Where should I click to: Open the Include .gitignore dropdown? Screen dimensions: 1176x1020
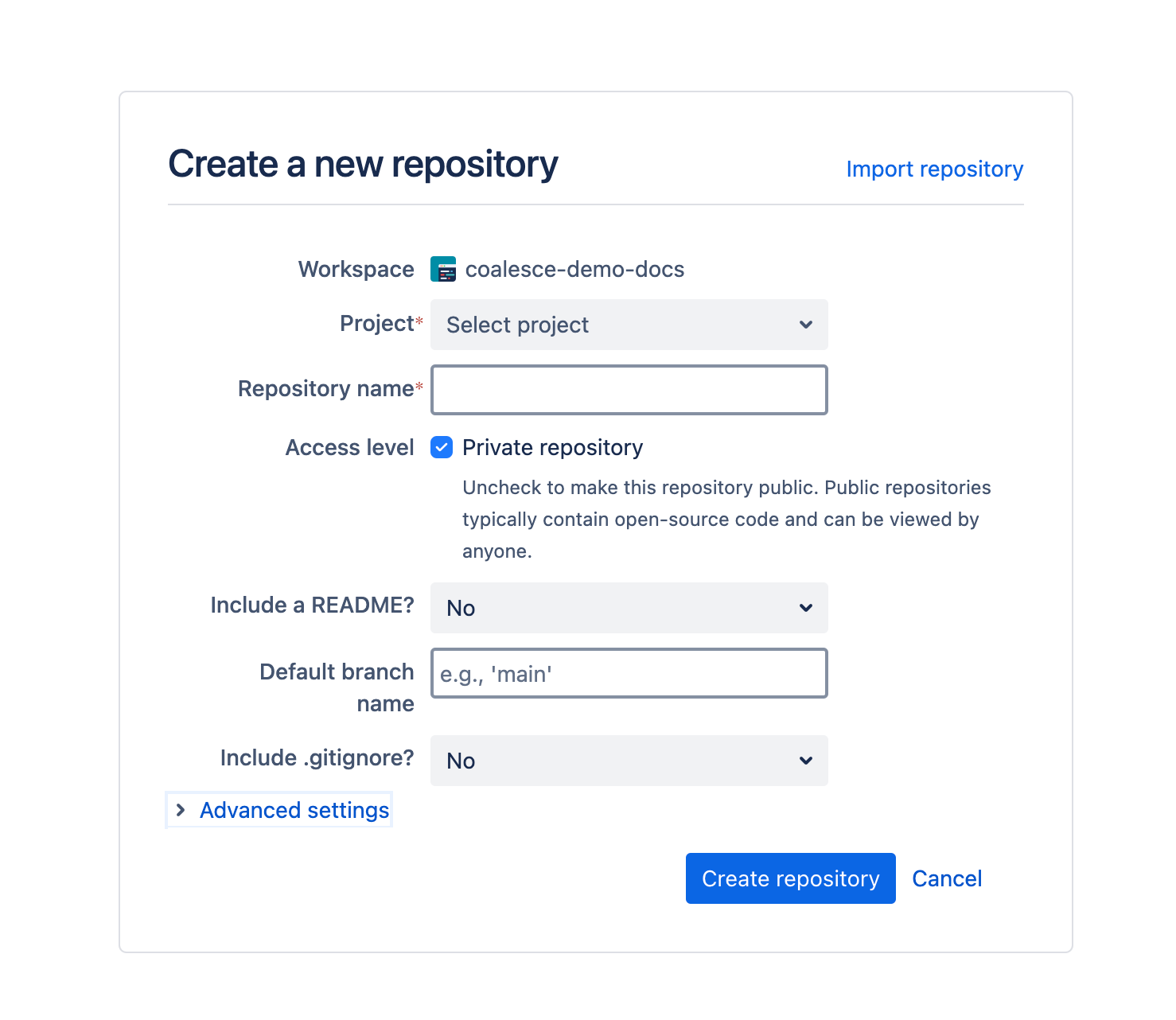point(629,761)
